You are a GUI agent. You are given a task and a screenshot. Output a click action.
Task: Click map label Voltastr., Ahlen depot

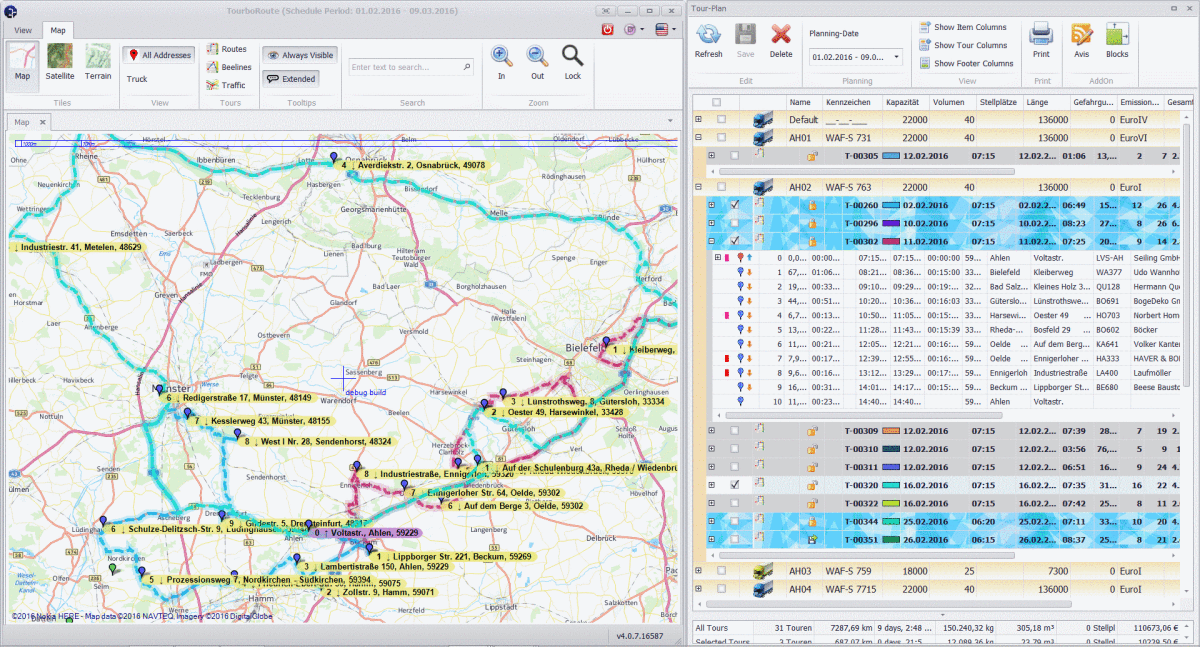tap(368, 533)
